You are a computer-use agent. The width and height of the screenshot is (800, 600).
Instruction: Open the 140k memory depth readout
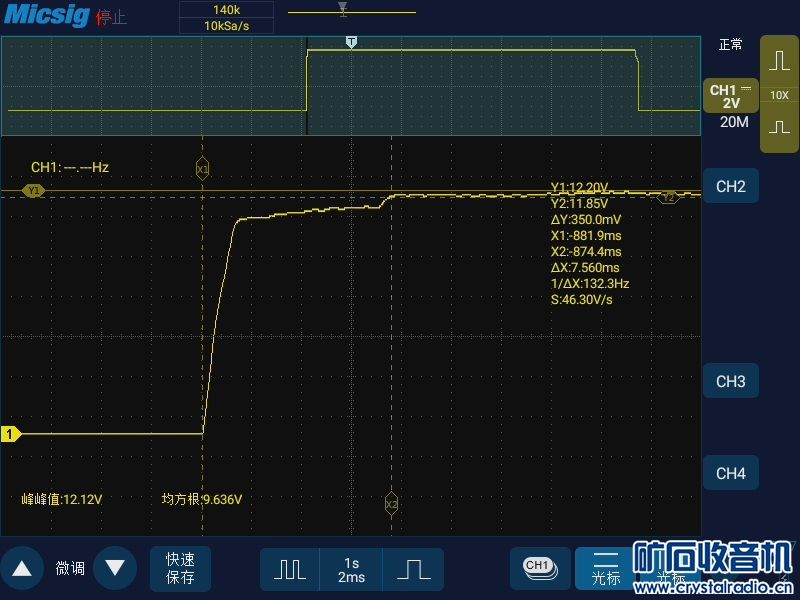tap(227, 10)
